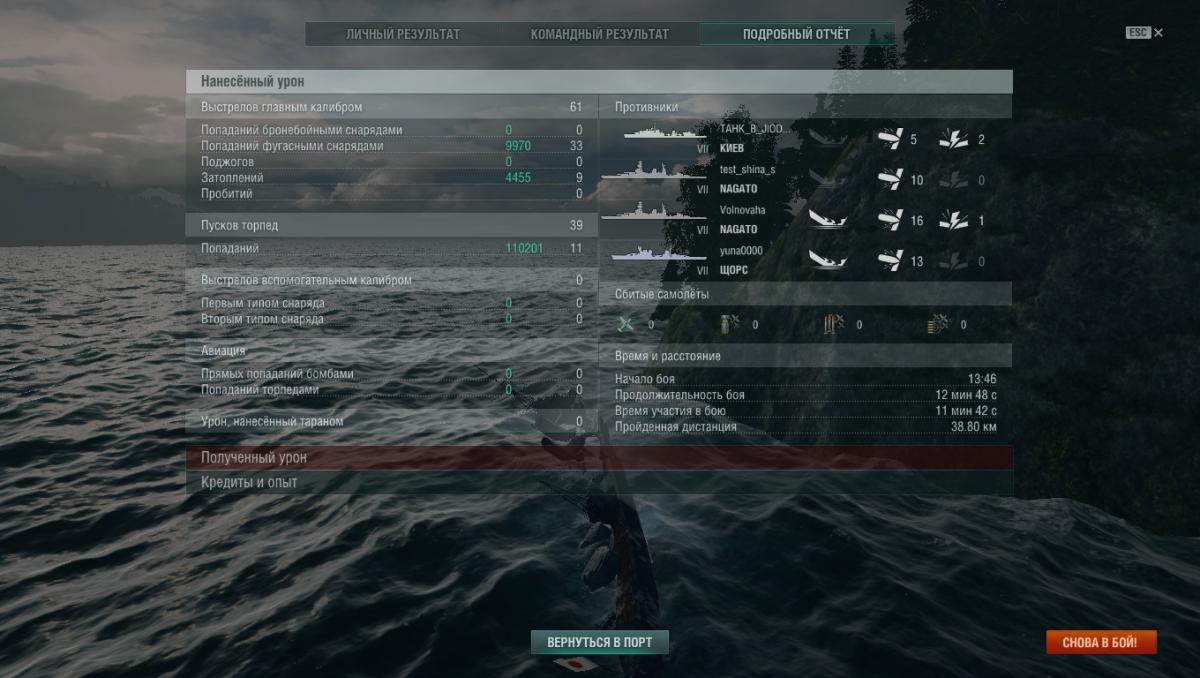Select the Подробный отчёт tab
The height and width of the screenshot is (678, 1200).
(796, 34)
